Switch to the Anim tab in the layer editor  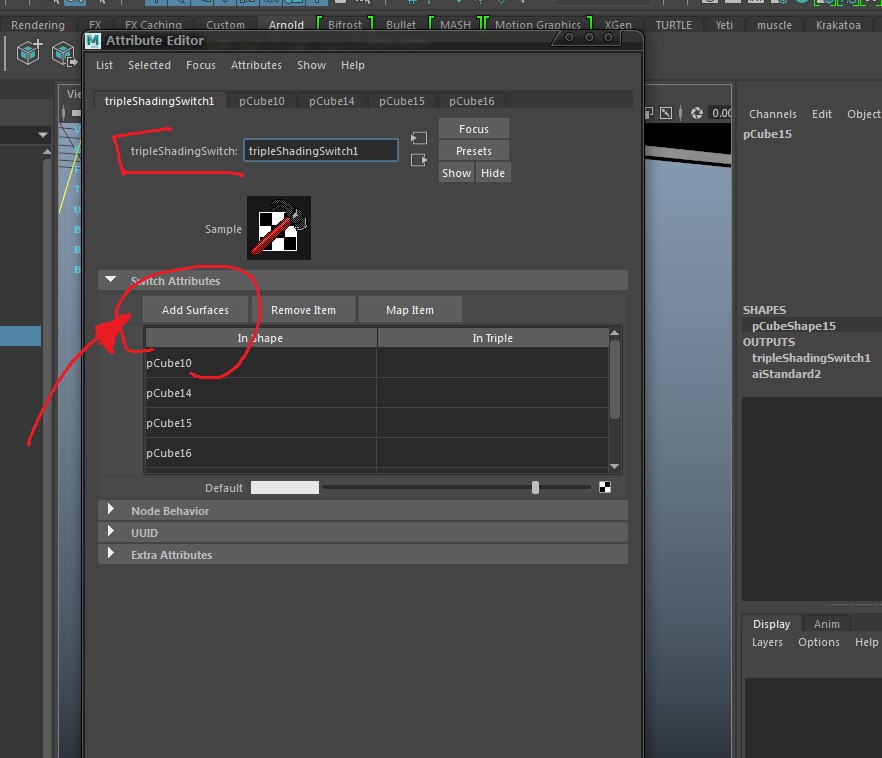pyautogui.click(x=826, y=624)
